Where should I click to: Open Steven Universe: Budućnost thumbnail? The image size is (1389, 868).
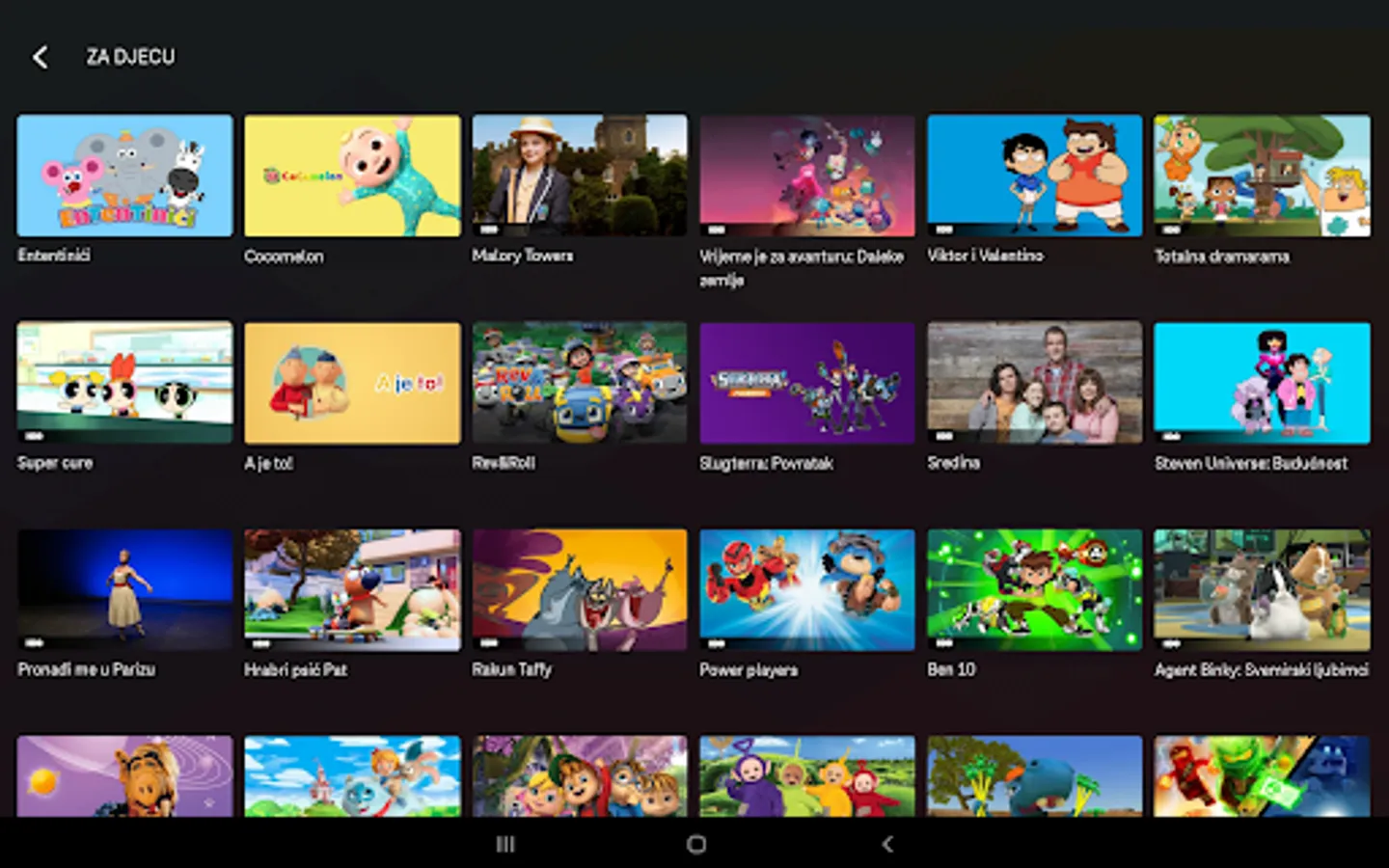point(1262,383)
